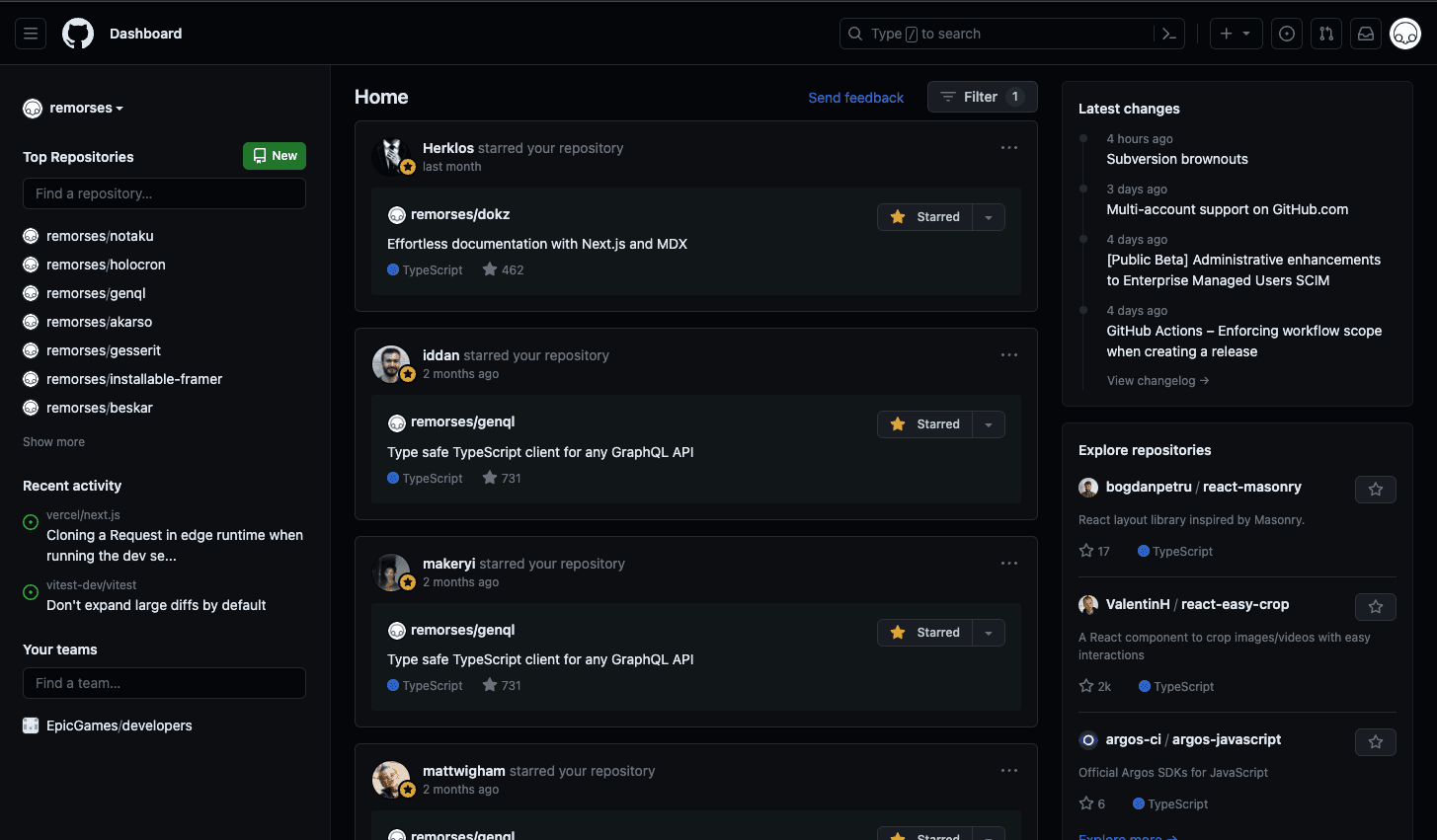The height and width of the screenshot is (840, 1437).
Task: Open makeryi card options menu
Action: (1009, 564)
